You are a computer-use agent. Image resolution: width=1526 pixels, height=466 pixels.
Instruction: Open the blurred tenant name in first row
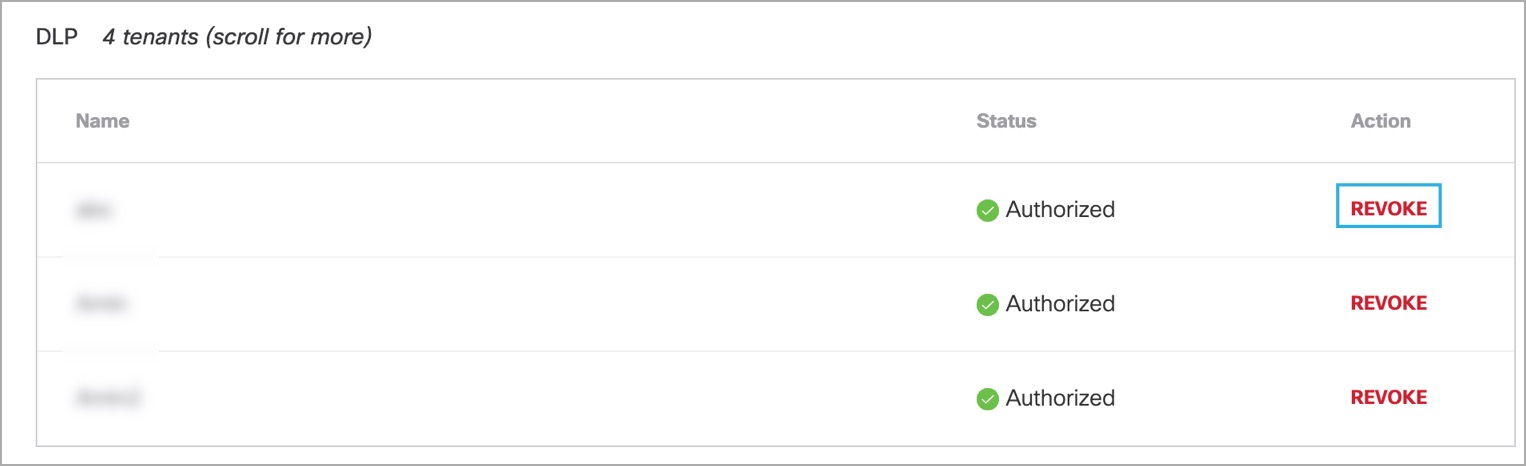pos(95,210)
